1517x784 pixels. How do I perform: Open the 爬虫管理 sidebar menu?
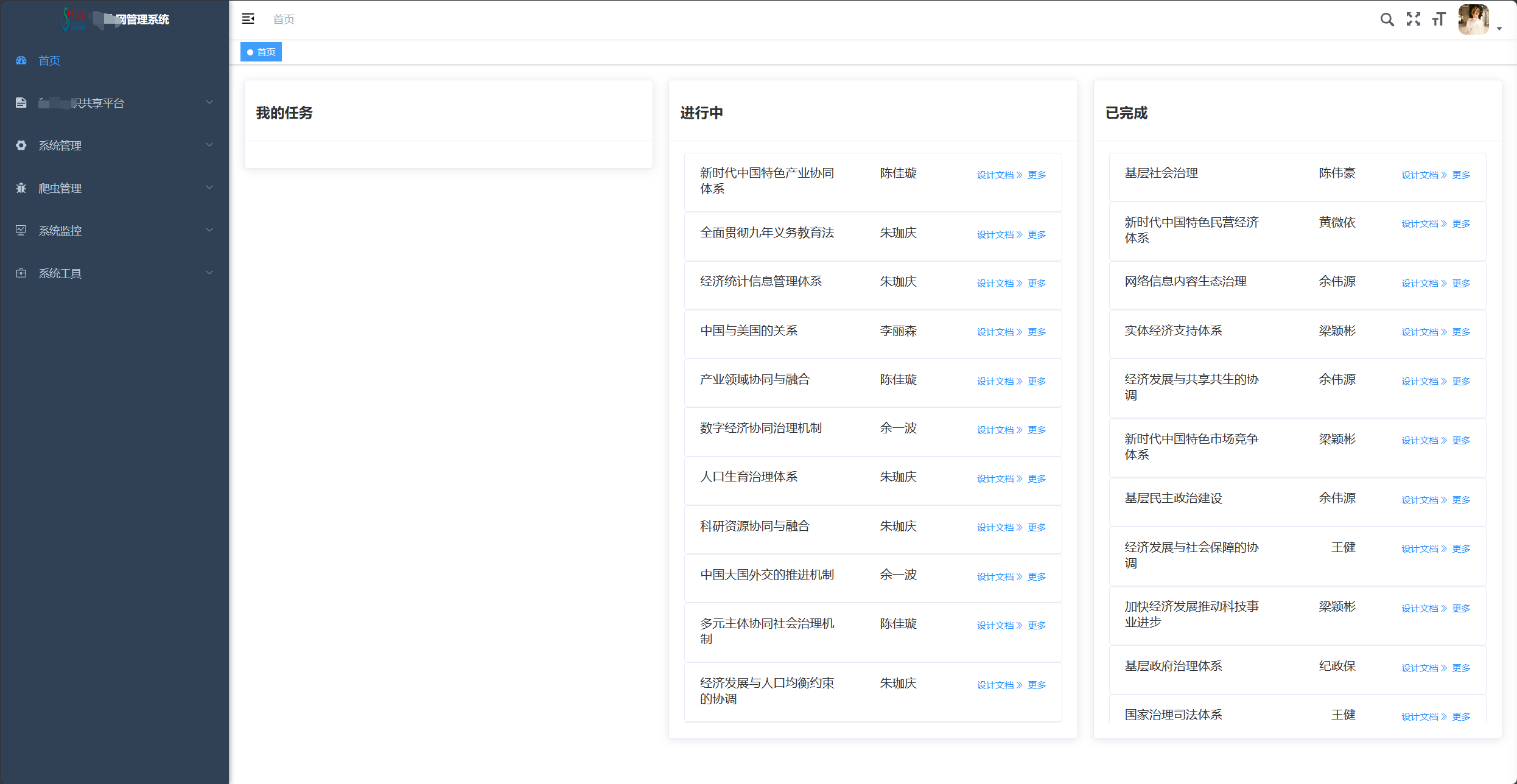click(x=114, y=188)
